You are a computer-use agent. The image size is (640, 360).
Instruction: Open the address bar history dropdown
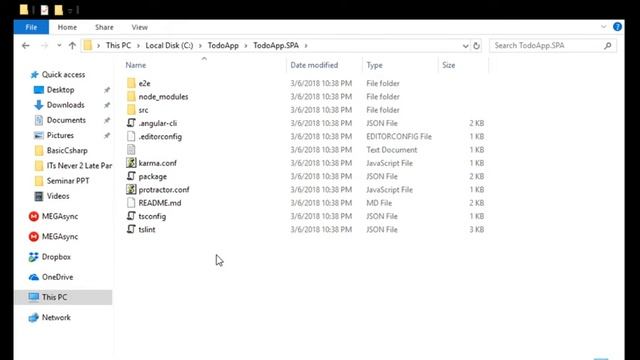point(465,46)
